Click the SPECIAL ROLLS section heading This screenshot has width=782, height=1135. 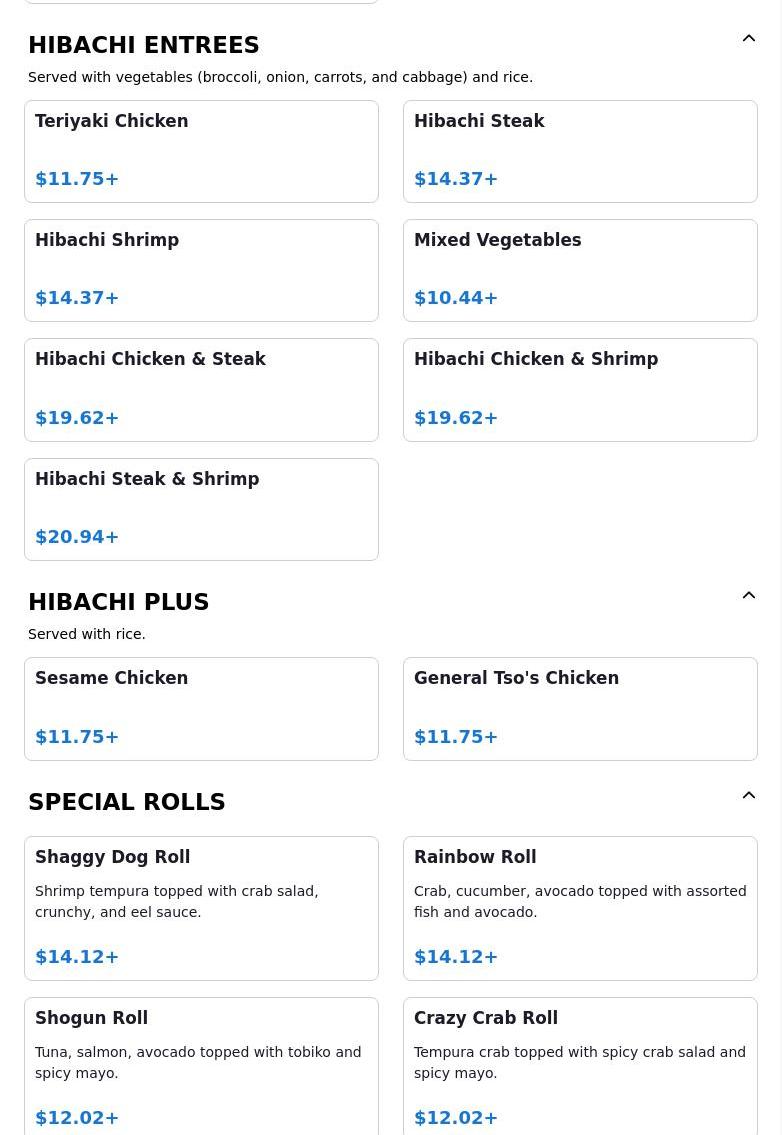coord(126,802)
